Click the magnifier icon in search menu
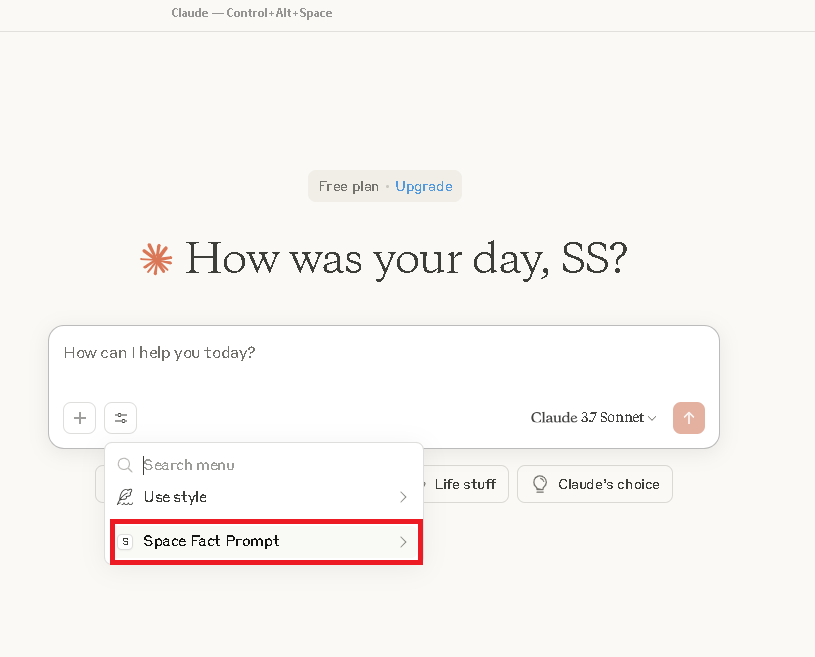 125,465
